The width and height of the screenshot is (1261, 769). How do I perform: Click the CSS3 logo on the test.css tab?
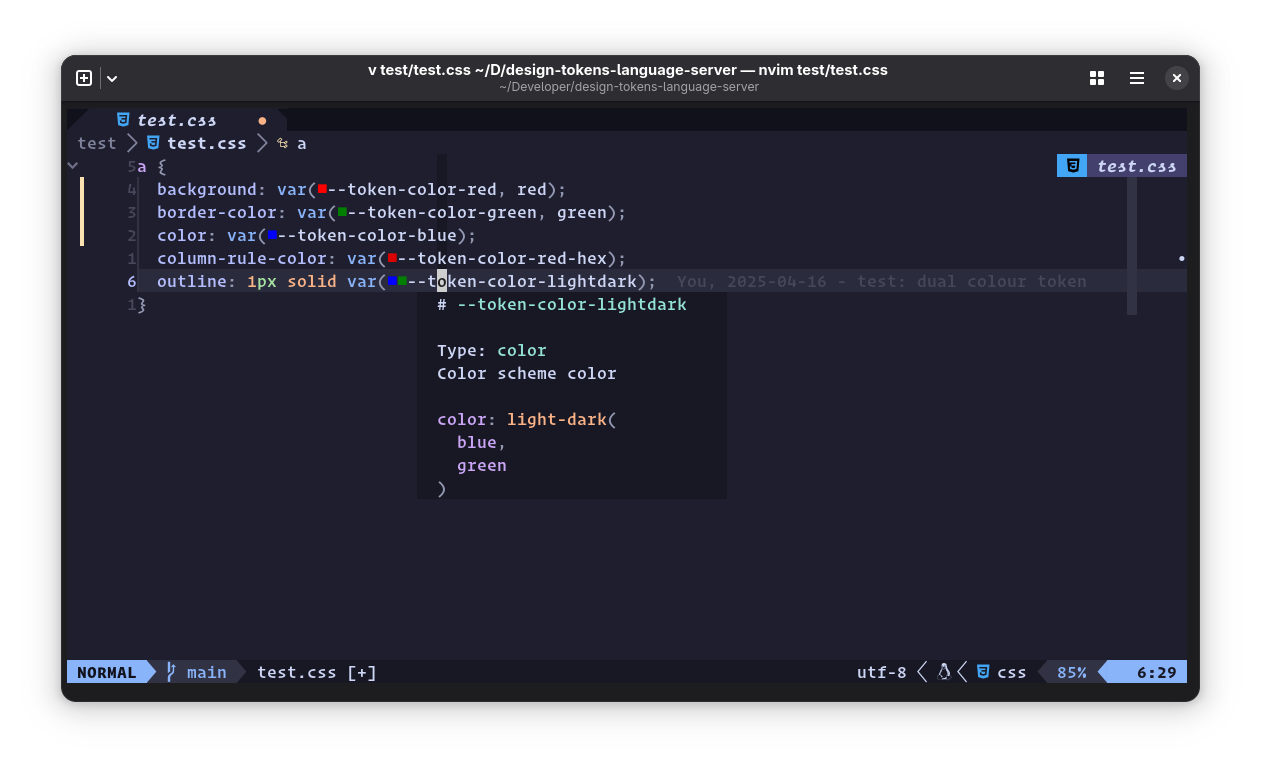click(x=123, y=120)
